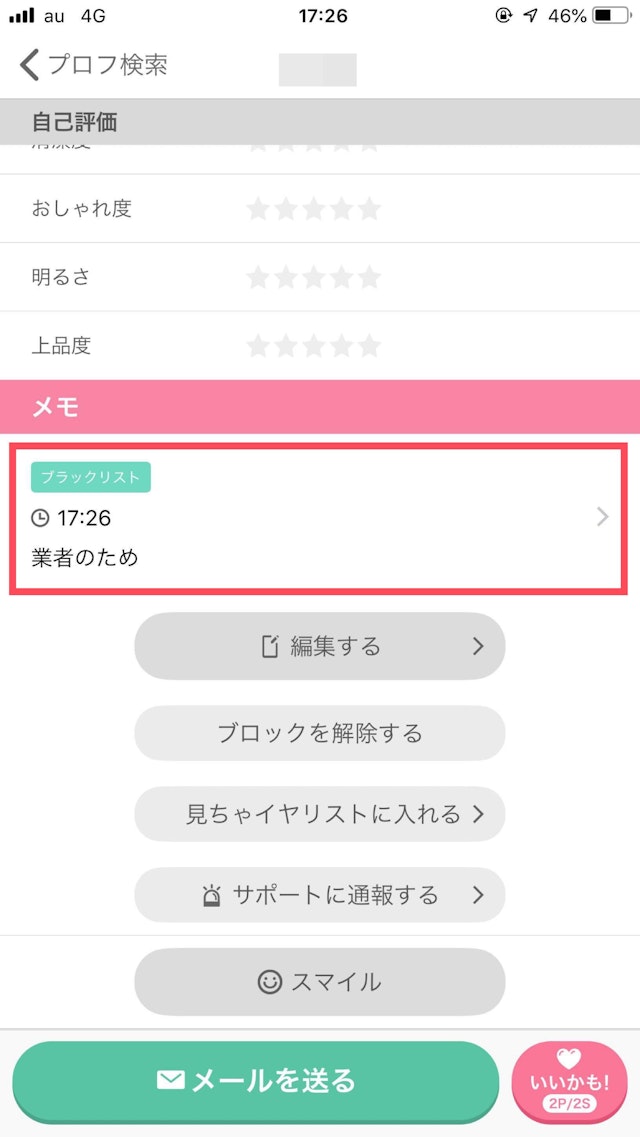Open the memo detail via its right chevron

(x=602, y=517)
